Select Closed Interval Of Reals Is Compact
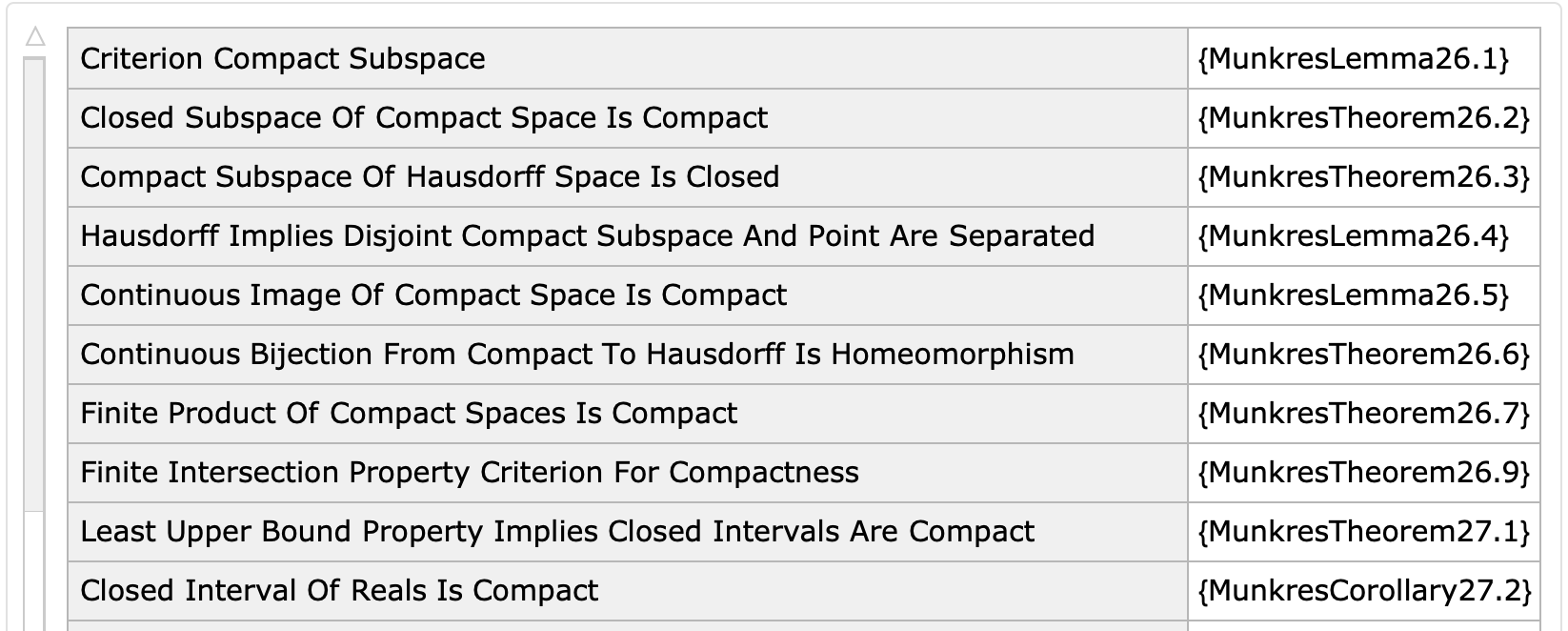 (x=339, y=591)
